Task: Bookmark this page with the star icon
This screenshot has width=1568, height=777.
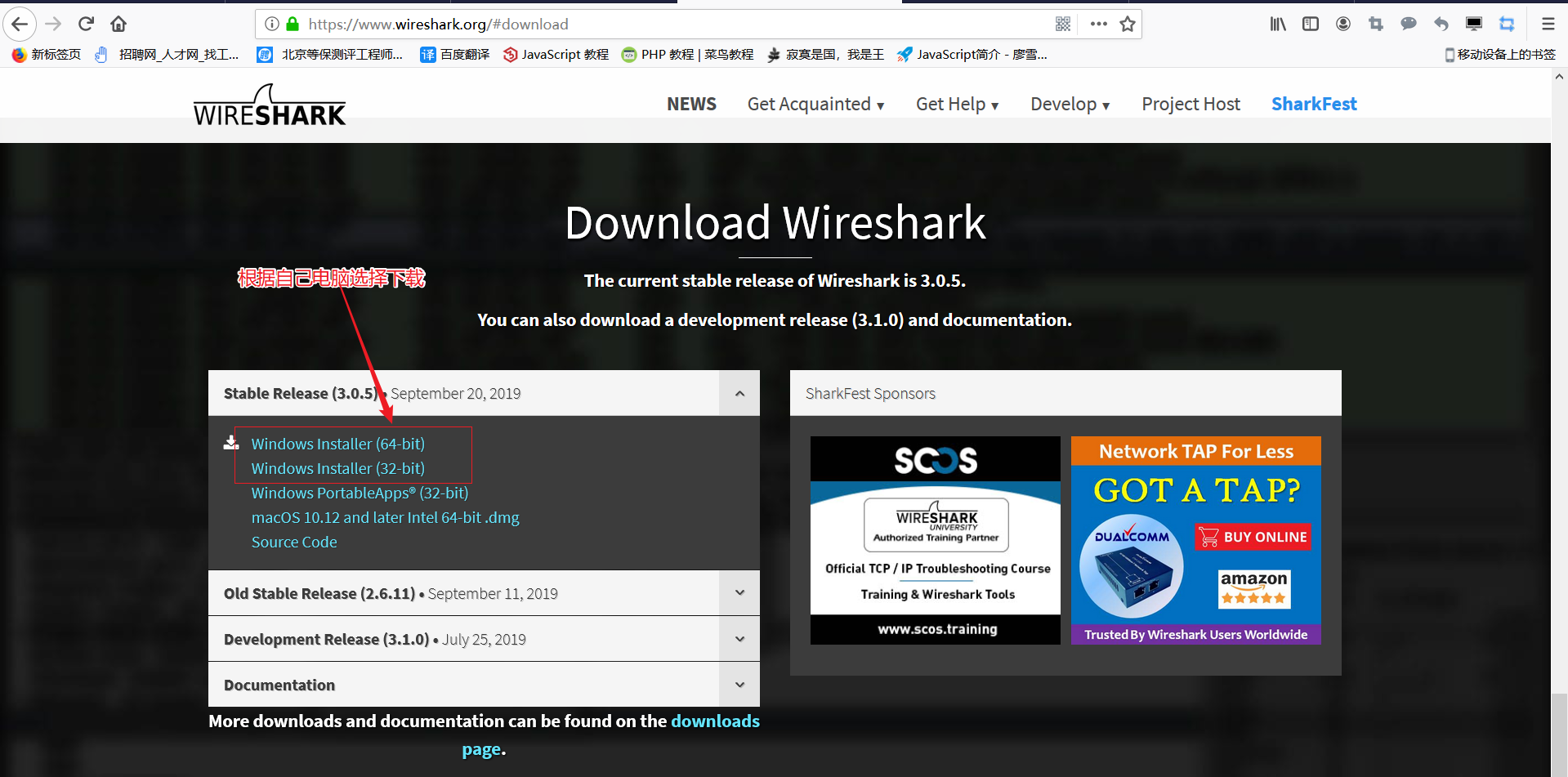Action: point(1128,24)
